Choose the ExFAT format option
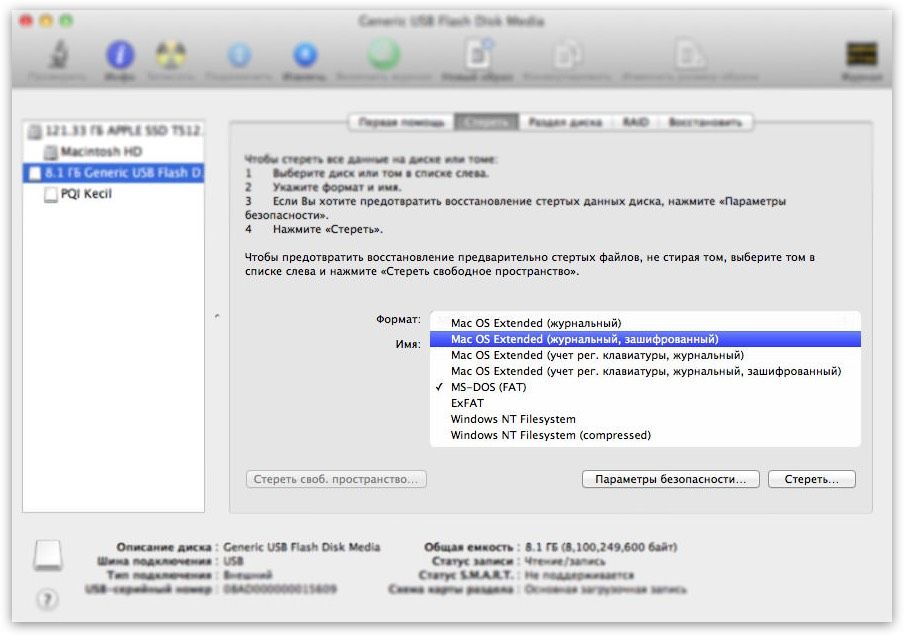904x636 pixels. [x=645, y=403]
